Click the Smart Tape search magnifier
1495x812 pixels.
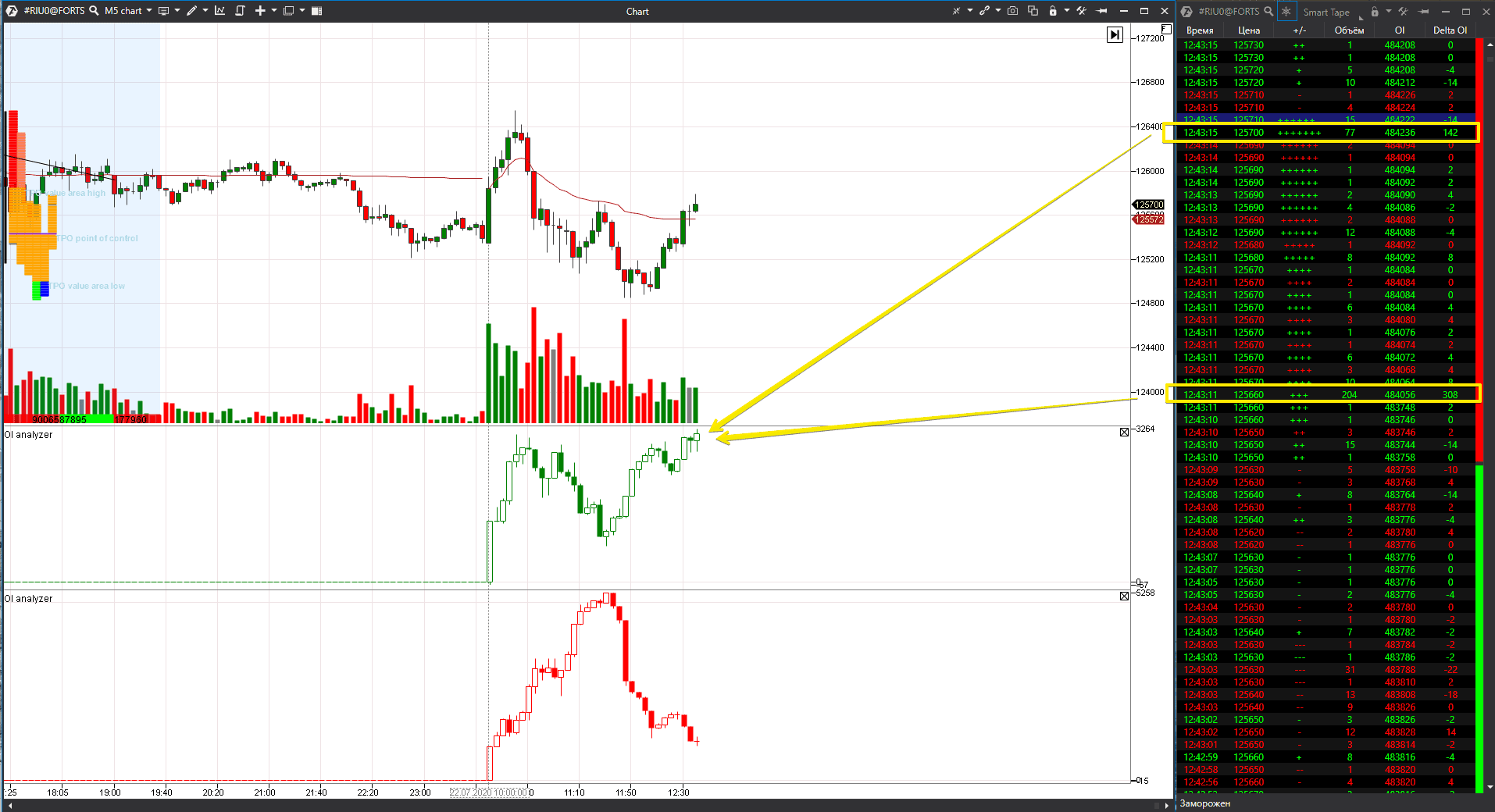pyautogui.click(x=1268, y=12)
